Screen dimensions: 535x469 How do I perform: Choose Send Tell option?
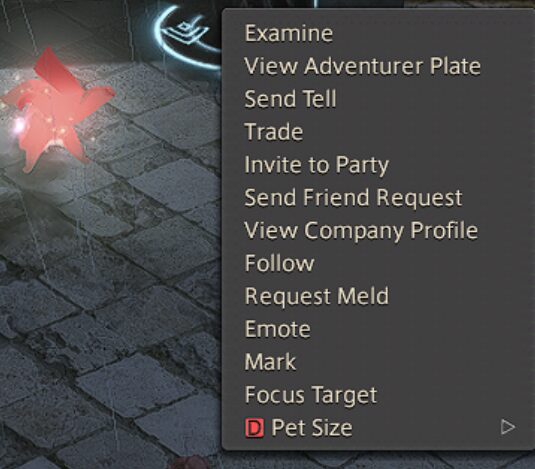pyautogui.click(x=290, y=99)
